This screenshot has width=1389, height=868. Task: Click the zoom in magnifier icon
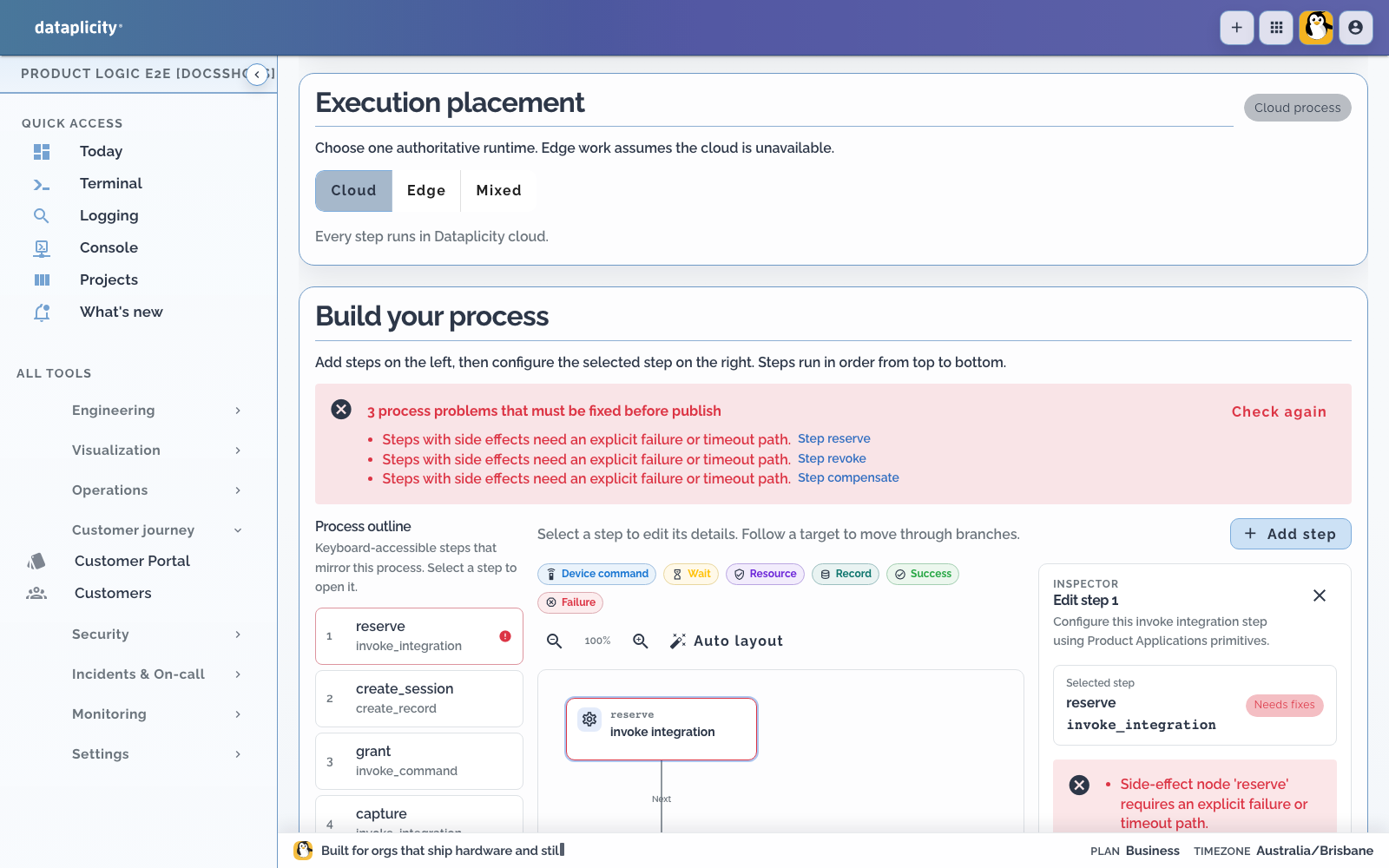click(x=641, y=641)
